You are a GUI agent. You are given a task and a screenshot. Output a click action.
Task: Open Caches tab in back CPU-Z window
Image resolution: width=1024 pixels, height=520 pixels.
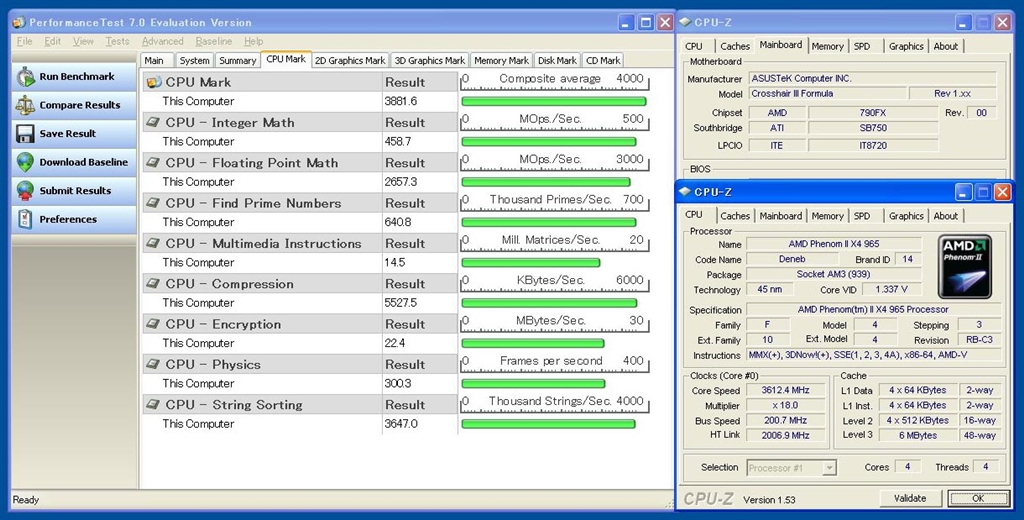pos(735,46)
